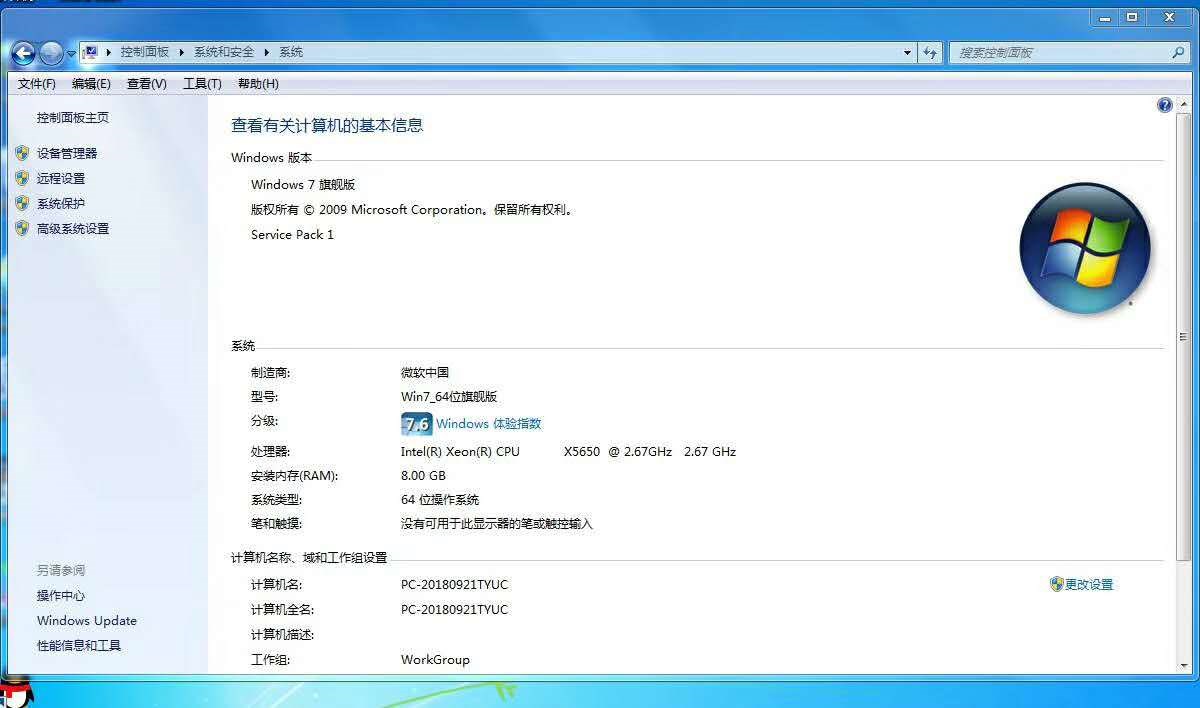Screen dimensions: 1200x708
Task: Click the RAM value 8.00 GB
Action: coord(423,476)
